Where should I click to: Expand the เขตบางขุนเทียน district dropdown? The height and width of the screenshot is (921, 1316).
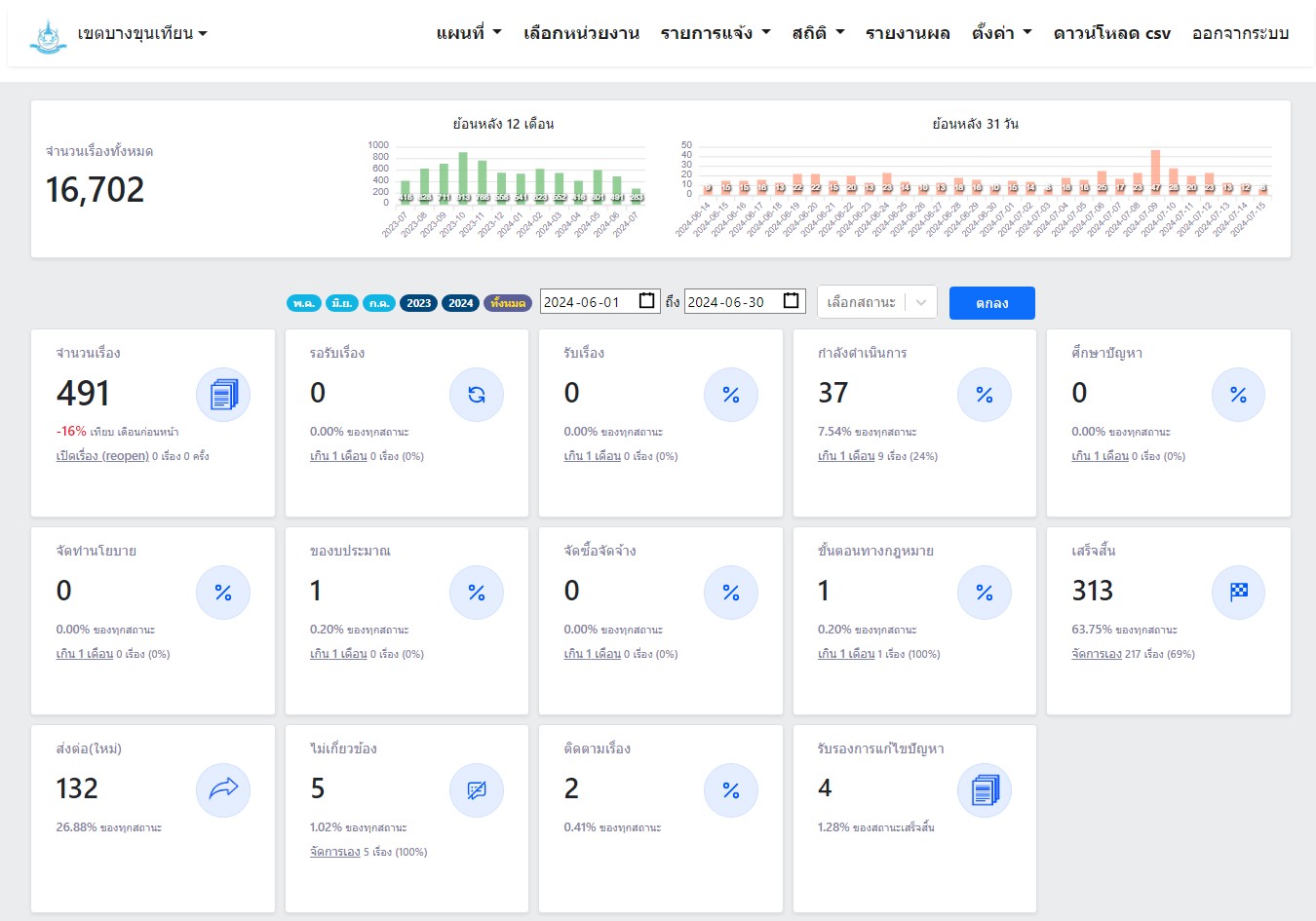[142, 33]
